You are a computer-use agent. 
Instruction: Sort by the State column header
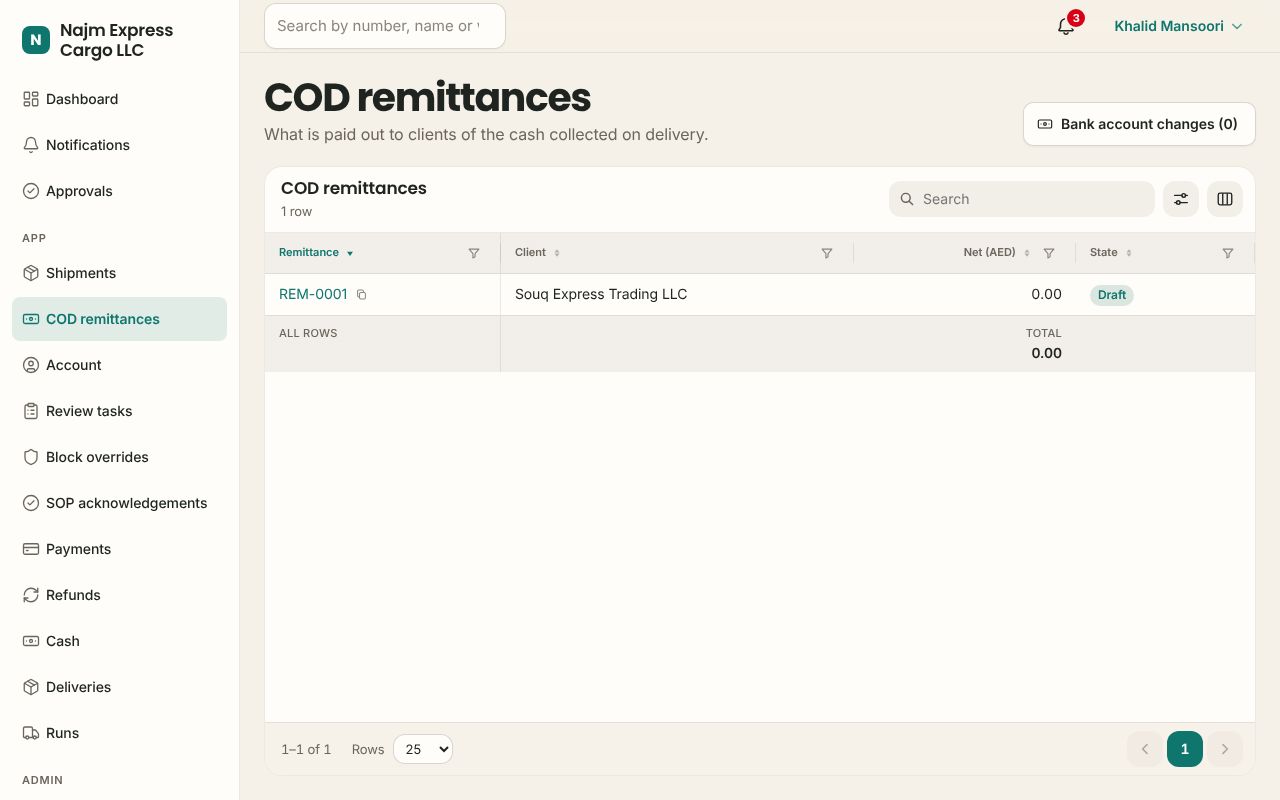point(1110,253)
